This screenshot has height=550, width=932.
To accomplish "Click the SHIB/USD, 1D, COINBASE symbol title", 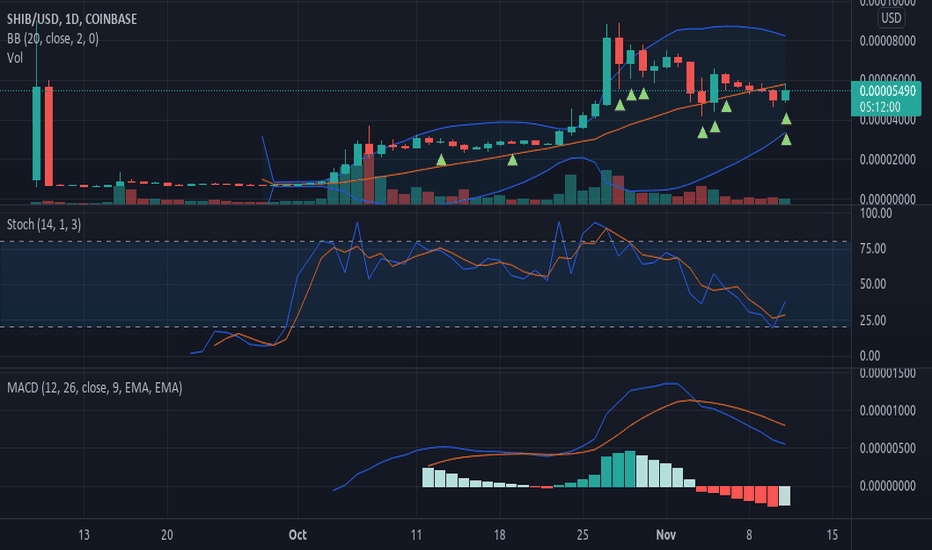I will [72, 19].
